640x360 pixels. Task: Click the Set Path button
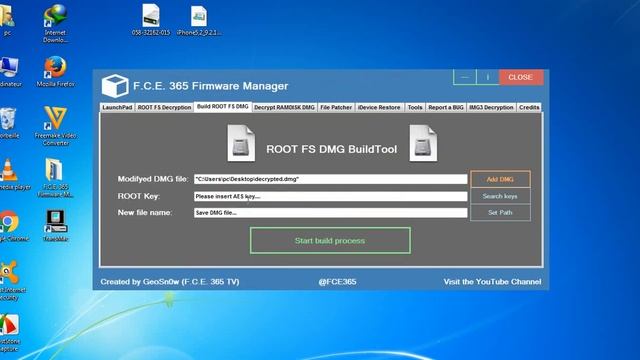coord(500,213)
